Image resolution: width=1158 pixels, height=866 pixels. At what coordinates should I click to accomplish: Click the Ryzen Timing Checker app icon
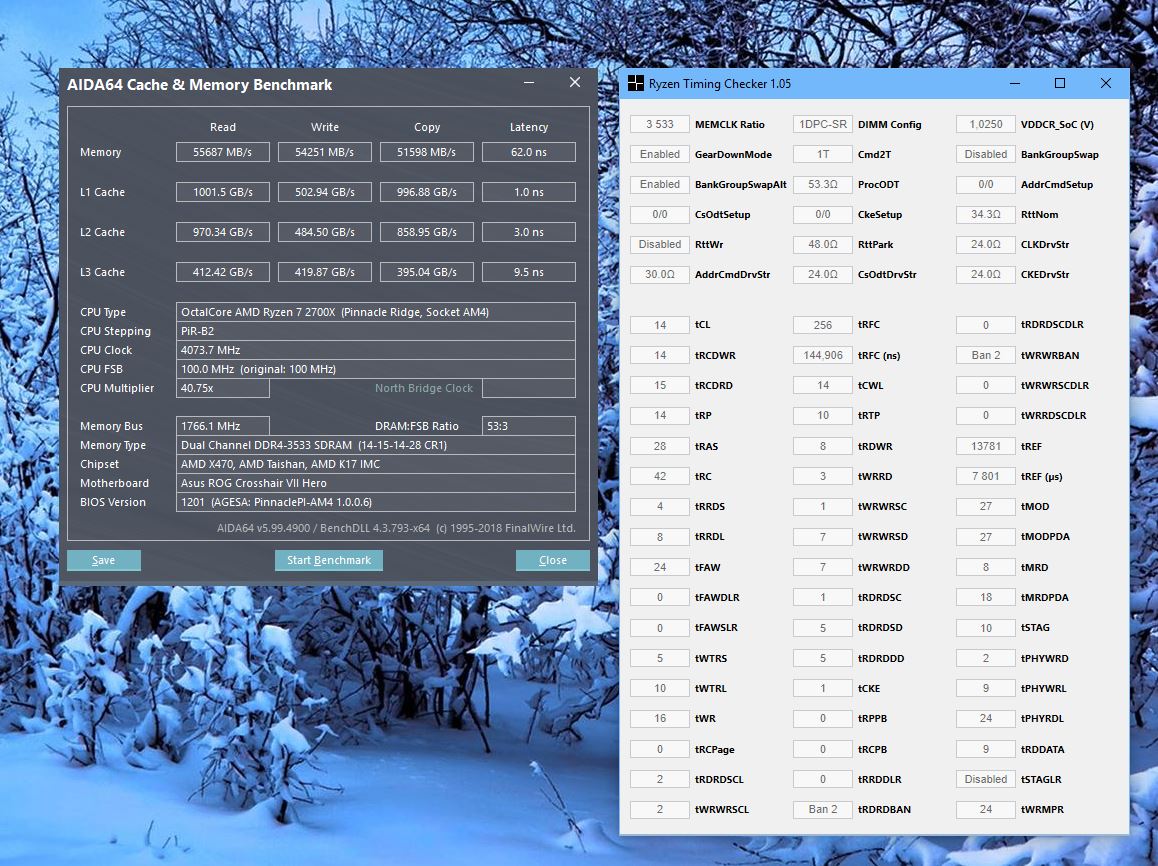click(635, 83)
